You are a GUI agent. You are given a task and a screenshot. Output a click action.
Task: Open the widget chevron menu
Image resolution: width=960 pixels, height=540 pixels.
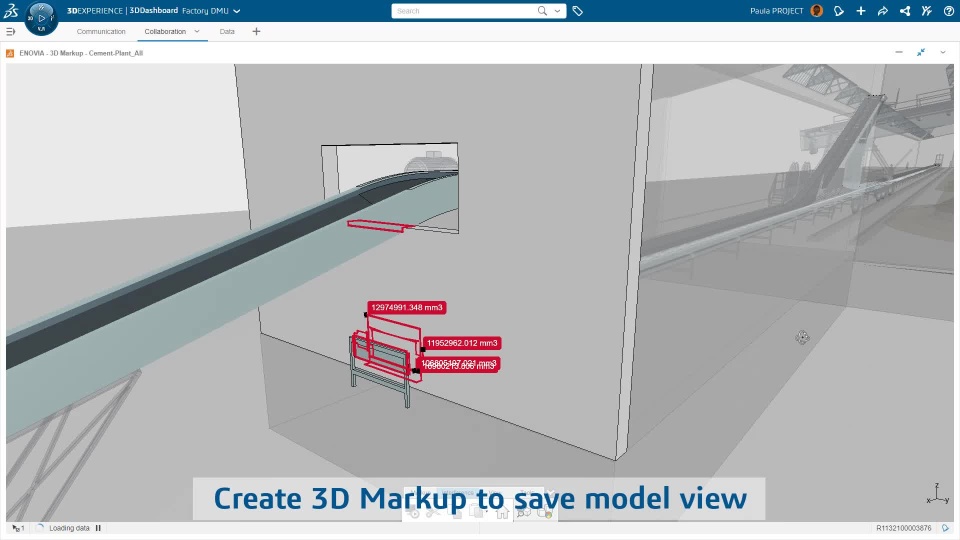[943, 53]
